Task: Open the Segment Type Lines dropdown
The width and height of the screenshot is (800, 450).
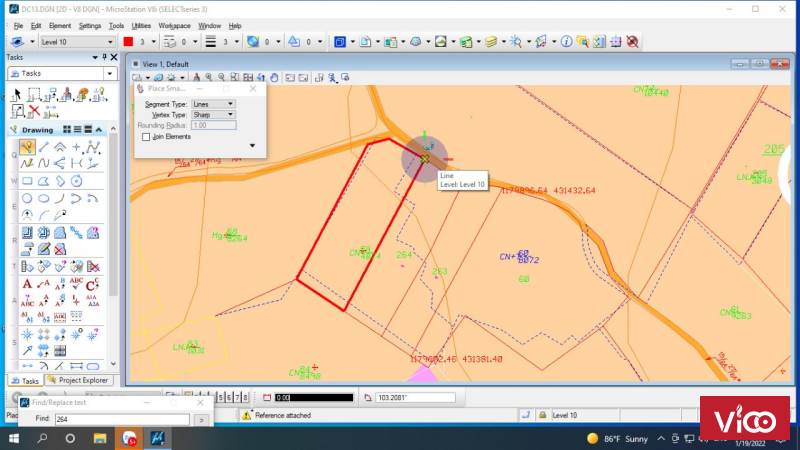Action: click(x=213, y=104)
